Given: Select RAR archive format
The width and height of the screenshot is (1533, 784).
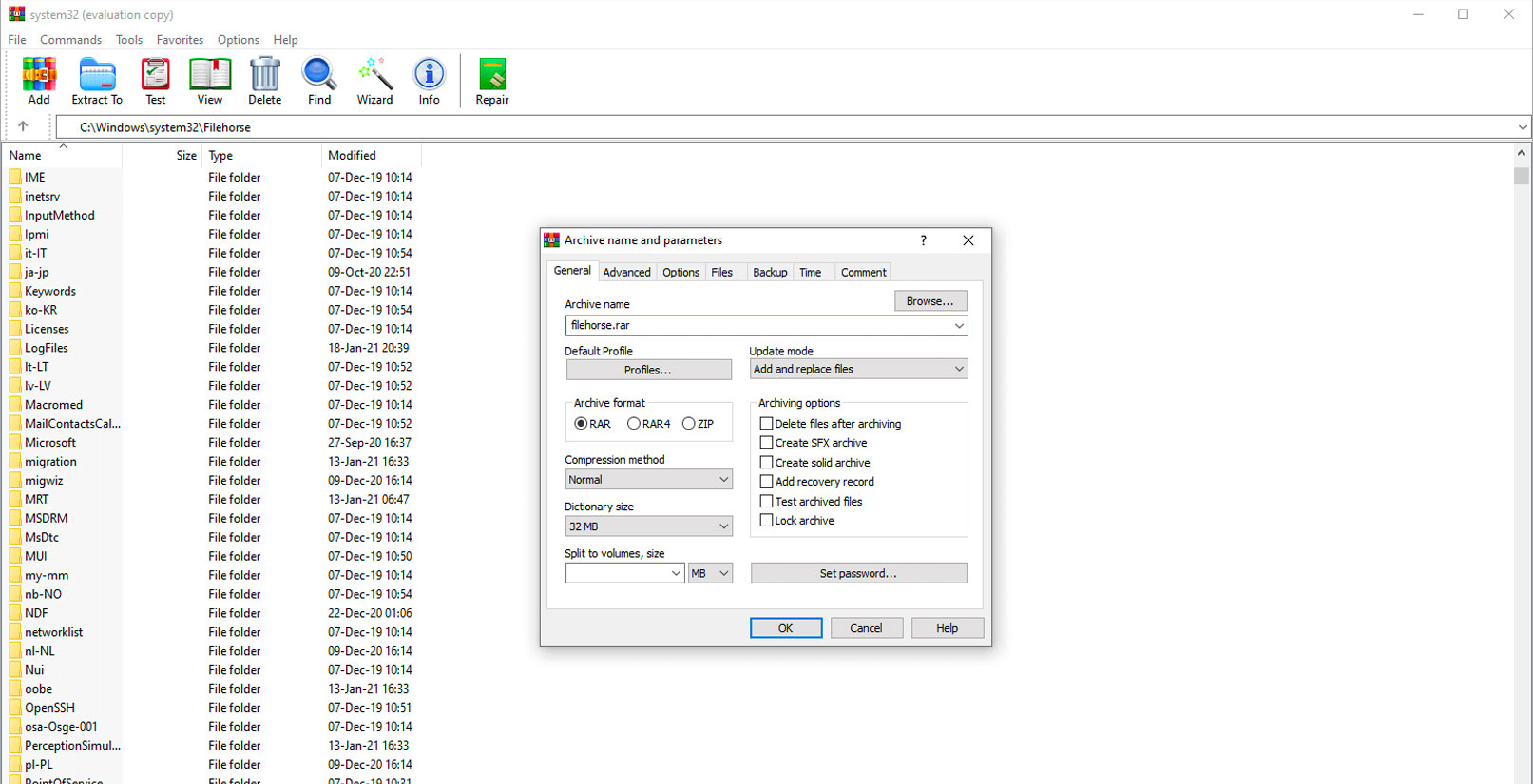Looking at the screenshot, I should pyautogui.click(x=581, y=424).
